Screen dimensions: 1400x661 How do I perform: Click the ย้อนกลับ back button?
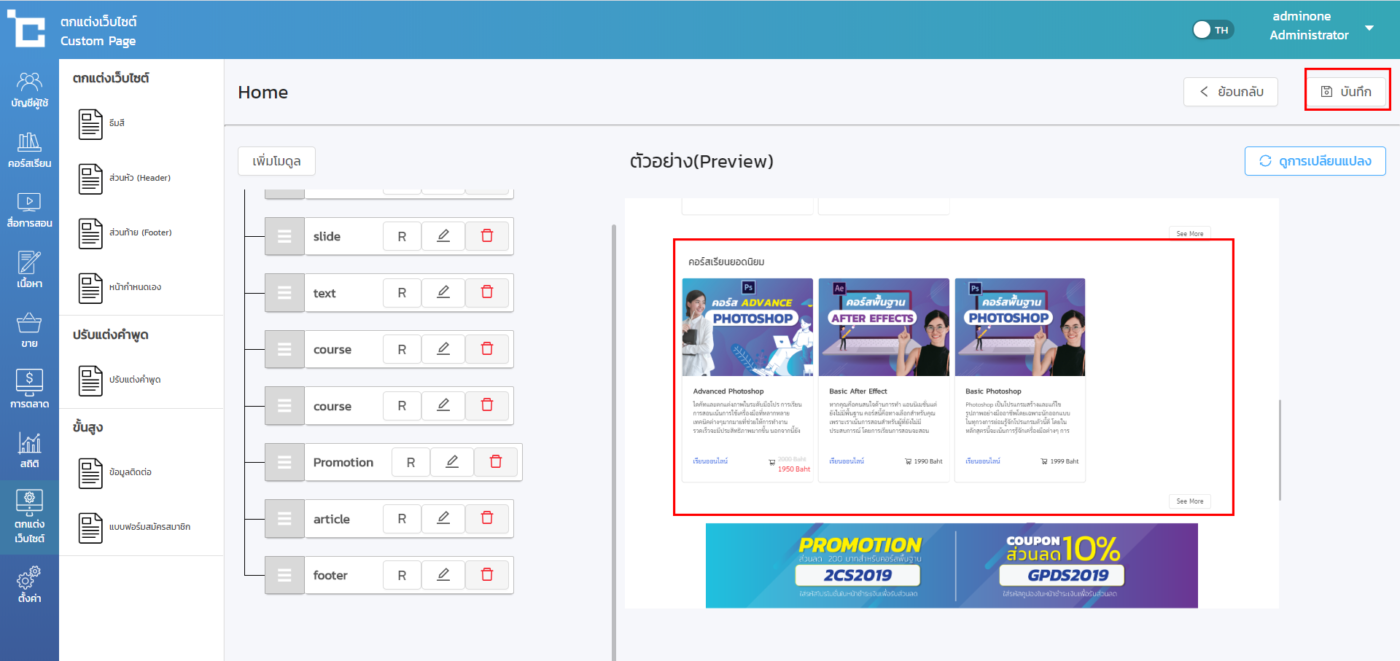pos(1231,92)
